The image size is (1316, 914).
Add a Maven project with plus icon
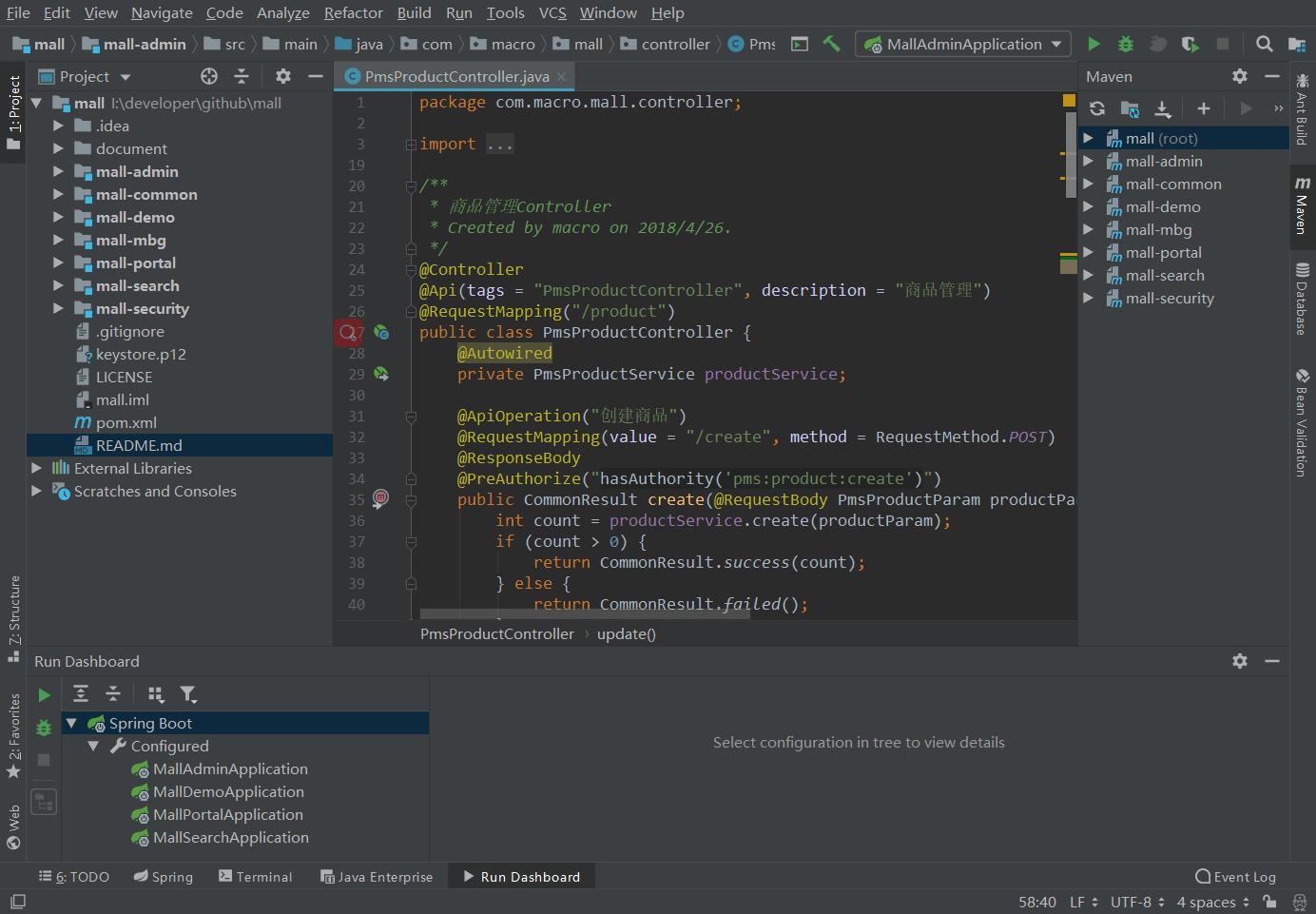(1203, 108)
